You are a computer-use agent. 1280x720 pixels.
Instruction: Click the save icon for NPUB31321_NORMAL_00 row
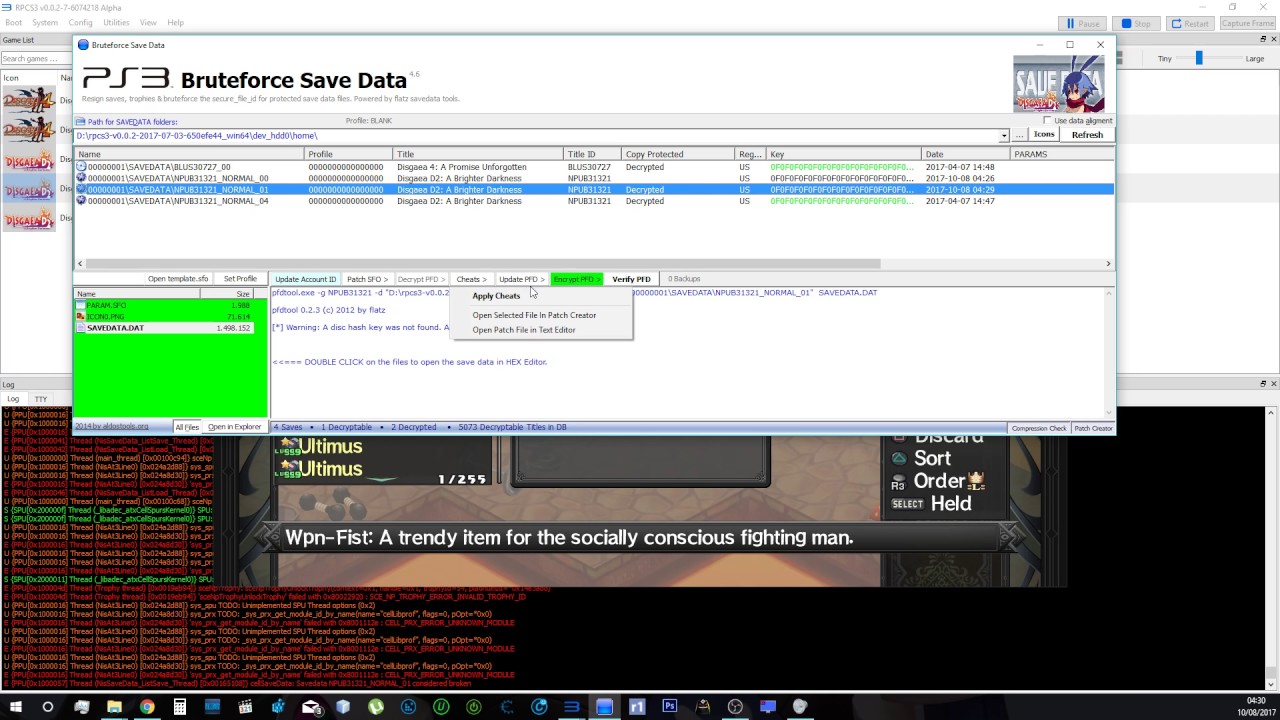(x=81, y=178)
